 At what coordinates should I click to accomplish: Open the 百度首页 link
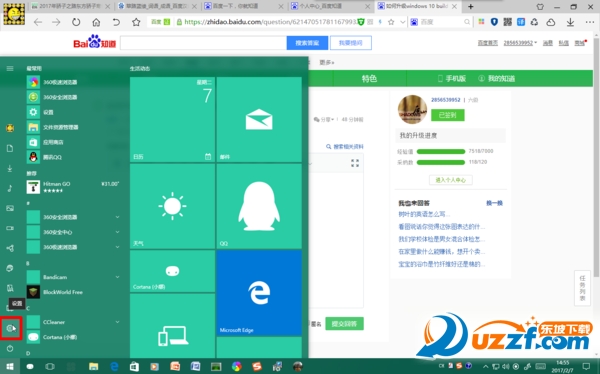coord(488,43)
